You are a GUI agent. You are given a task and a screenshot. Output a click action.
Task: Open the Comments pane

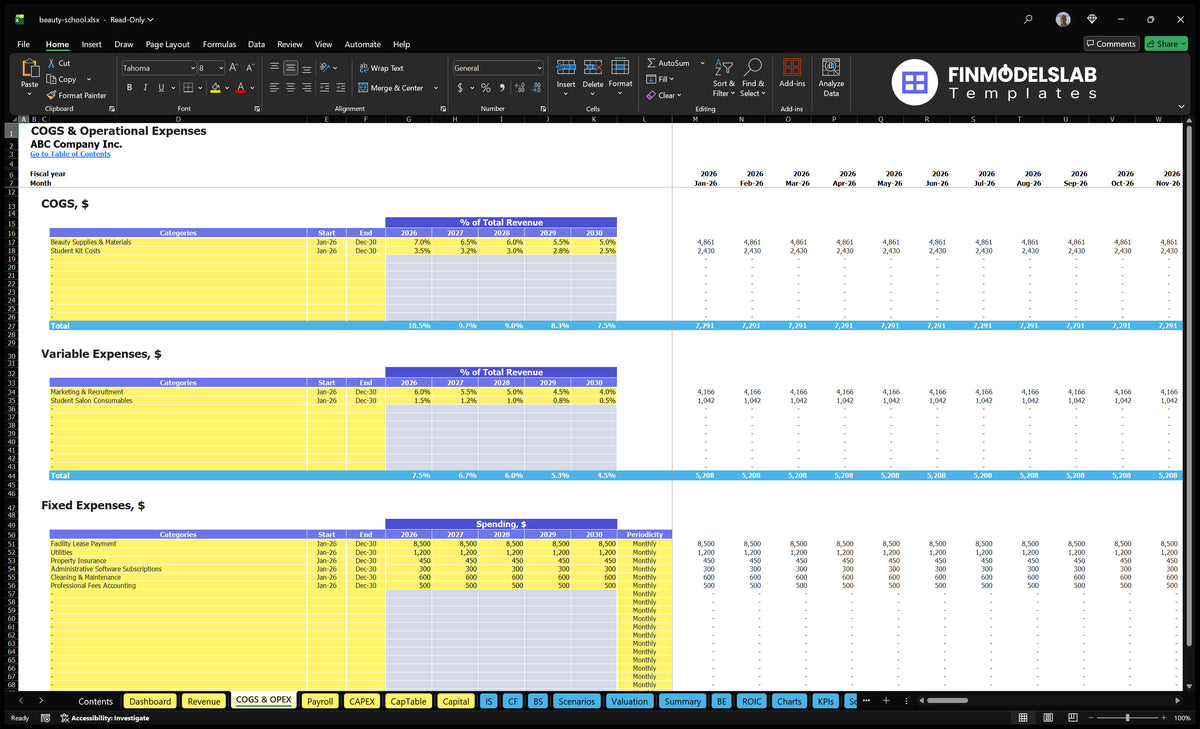pyautogui.click(x=1111, y=44)
